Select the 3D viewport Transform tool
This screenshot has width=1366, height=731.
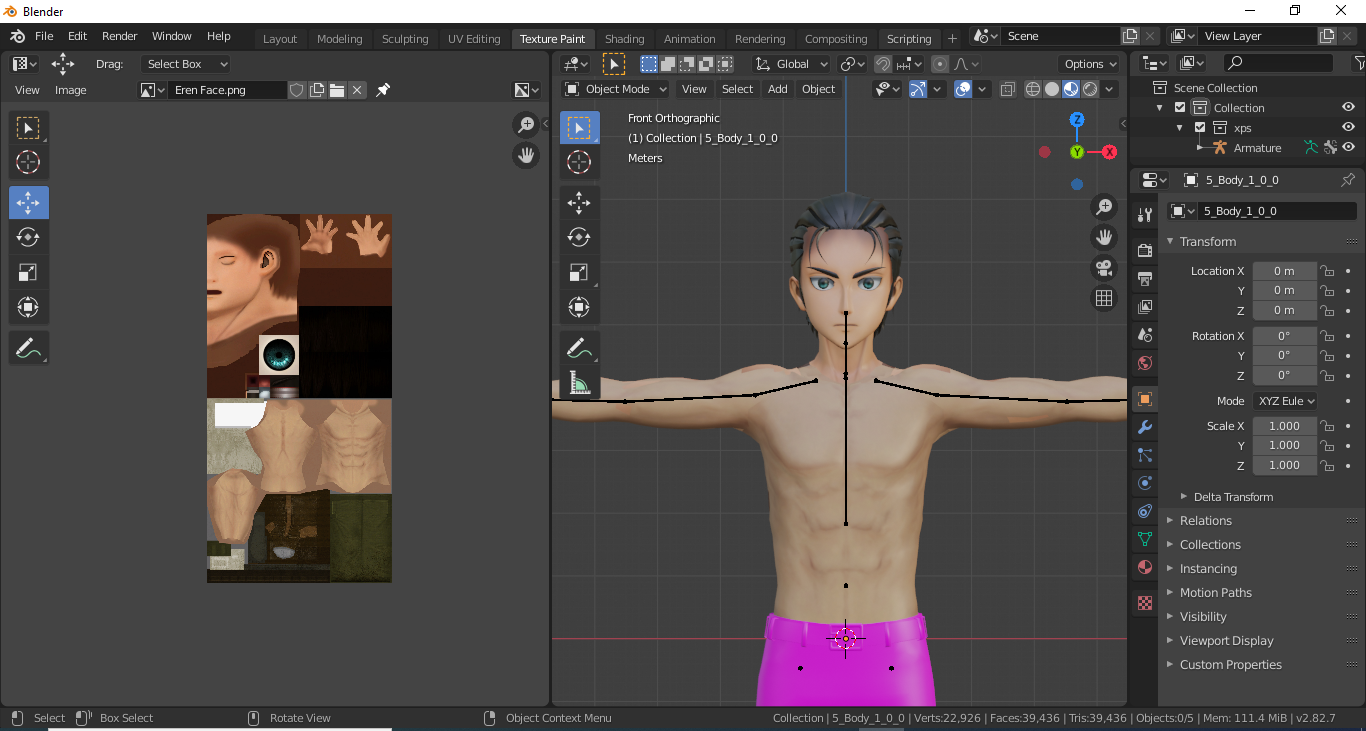click(x=579, y=307)
